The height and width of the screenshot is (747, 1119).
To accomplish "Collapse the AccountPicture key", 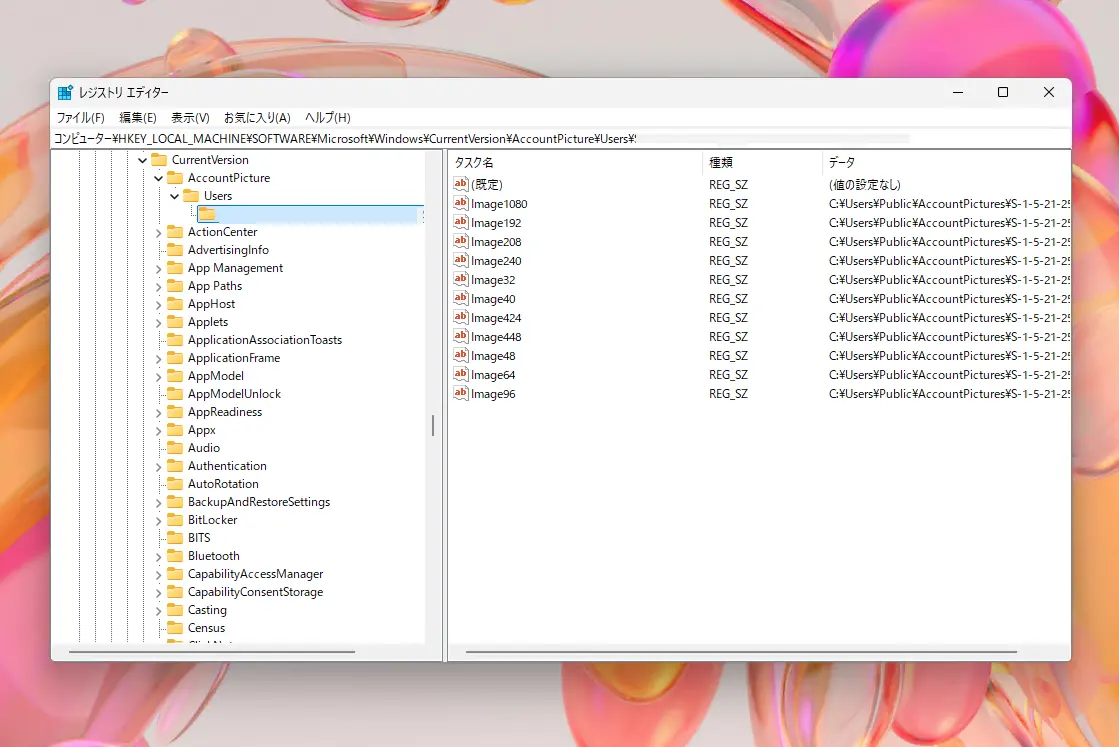I will (x=158, y=178).
